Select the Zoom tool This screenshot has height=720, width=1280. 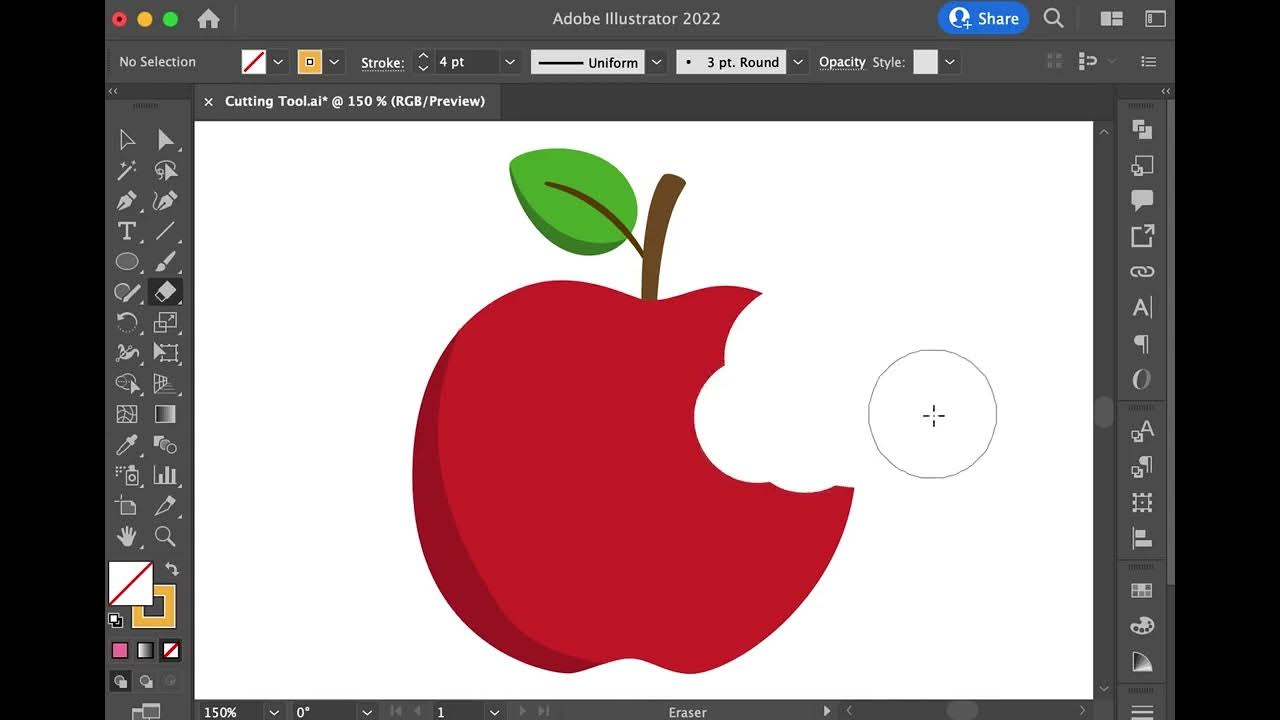(x=165, y=536)
